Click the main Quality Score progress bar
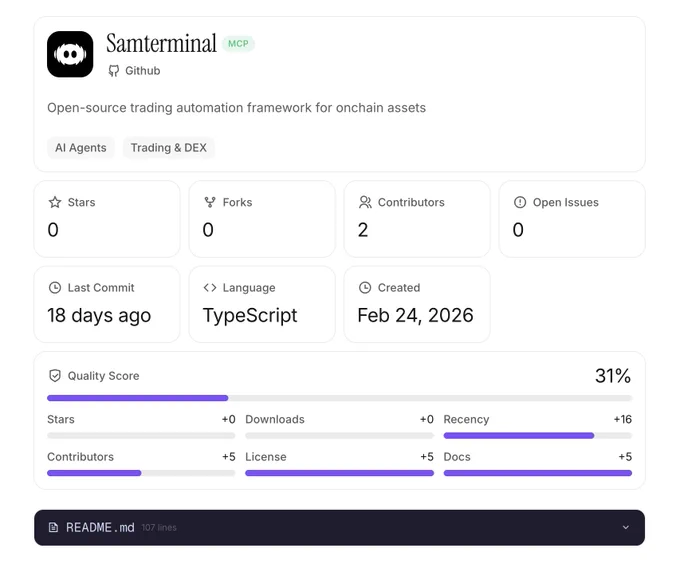This screenshot has height=568, width=680. (x=340, y=398)
